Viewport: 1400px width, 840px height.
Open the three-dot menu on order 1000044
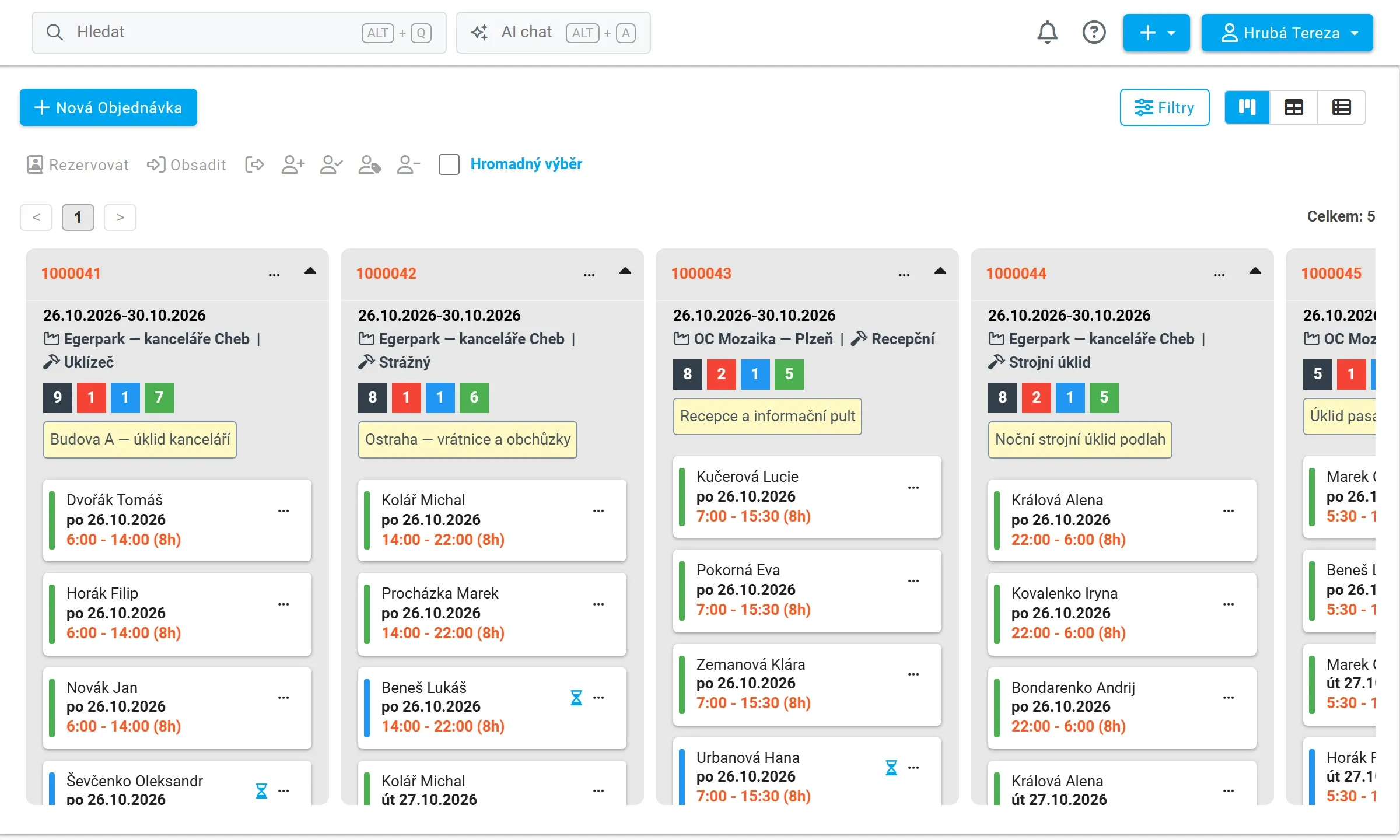point(1219,275)
